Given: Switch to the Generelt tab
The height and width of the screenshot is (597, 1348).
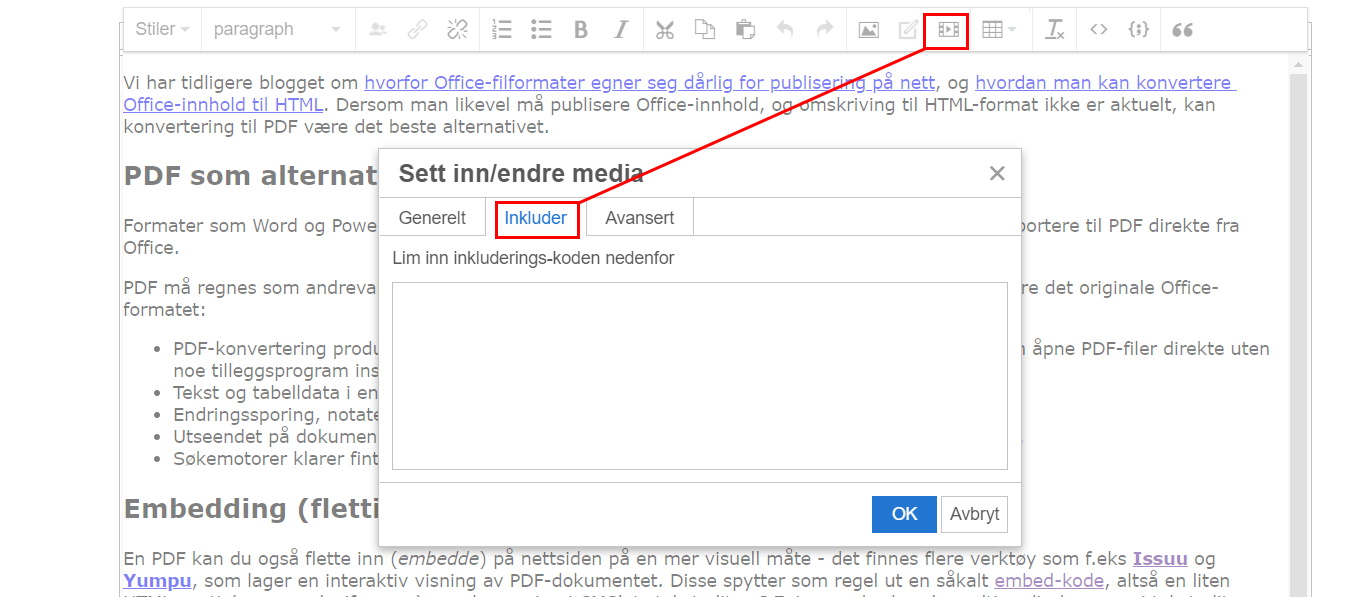Looking at the screenshot, I should tap(432, 218).
